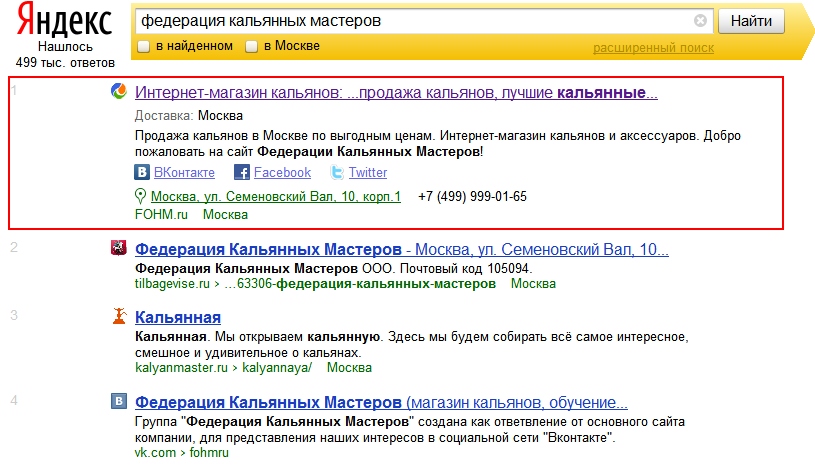815x470 pixels.
Task: Click the kalyanmaster.ru hookah favicon
Action: pyautogui.click(x=119, y=316)
